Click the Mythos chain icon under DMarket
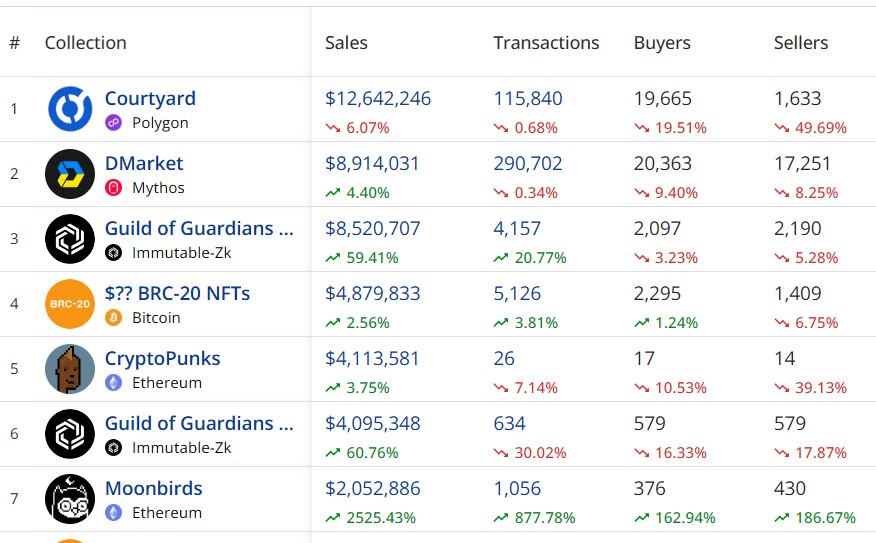876x543 pixels. (114, 188)
